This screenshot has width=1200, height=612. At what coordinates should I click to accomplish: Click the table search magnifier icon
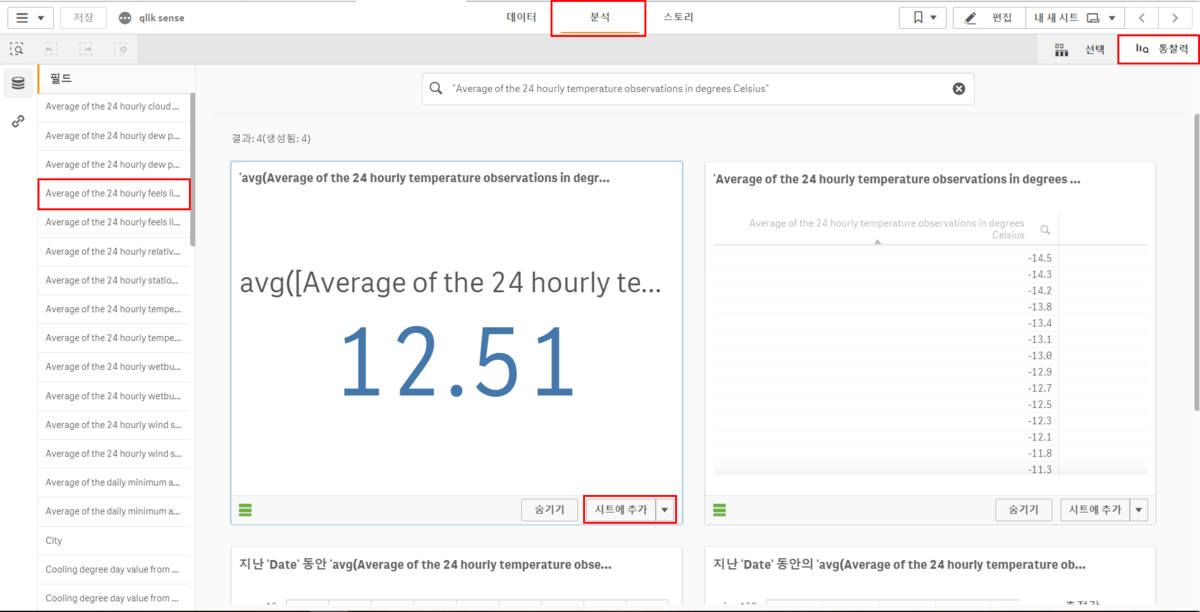click(x=1045, y=230)
